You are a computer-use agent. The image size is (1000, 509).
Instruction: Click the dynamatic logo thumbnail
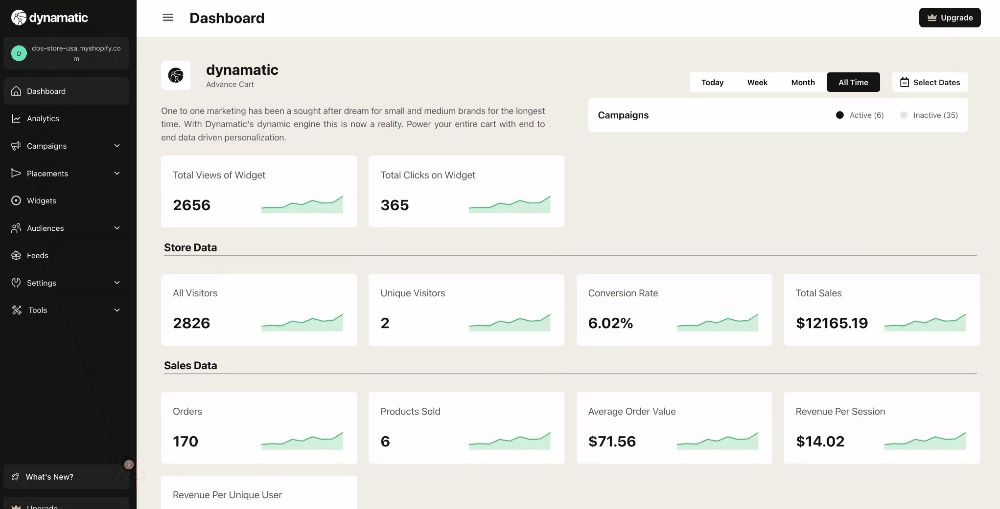click(176, 75)
